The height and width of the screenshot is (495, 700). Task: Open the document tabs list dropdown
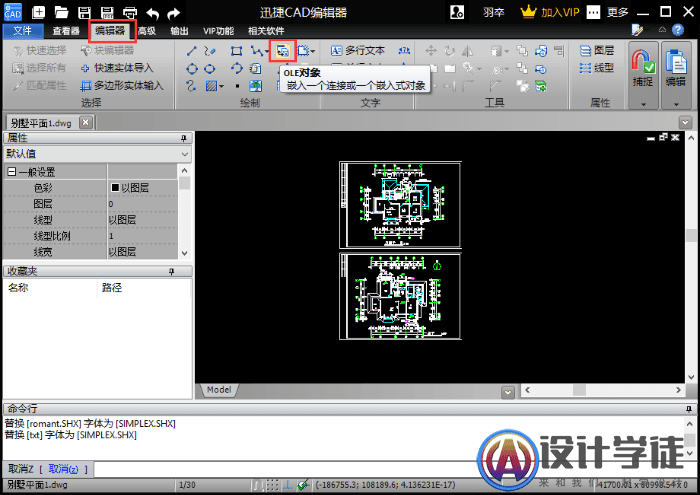point(685,122)
